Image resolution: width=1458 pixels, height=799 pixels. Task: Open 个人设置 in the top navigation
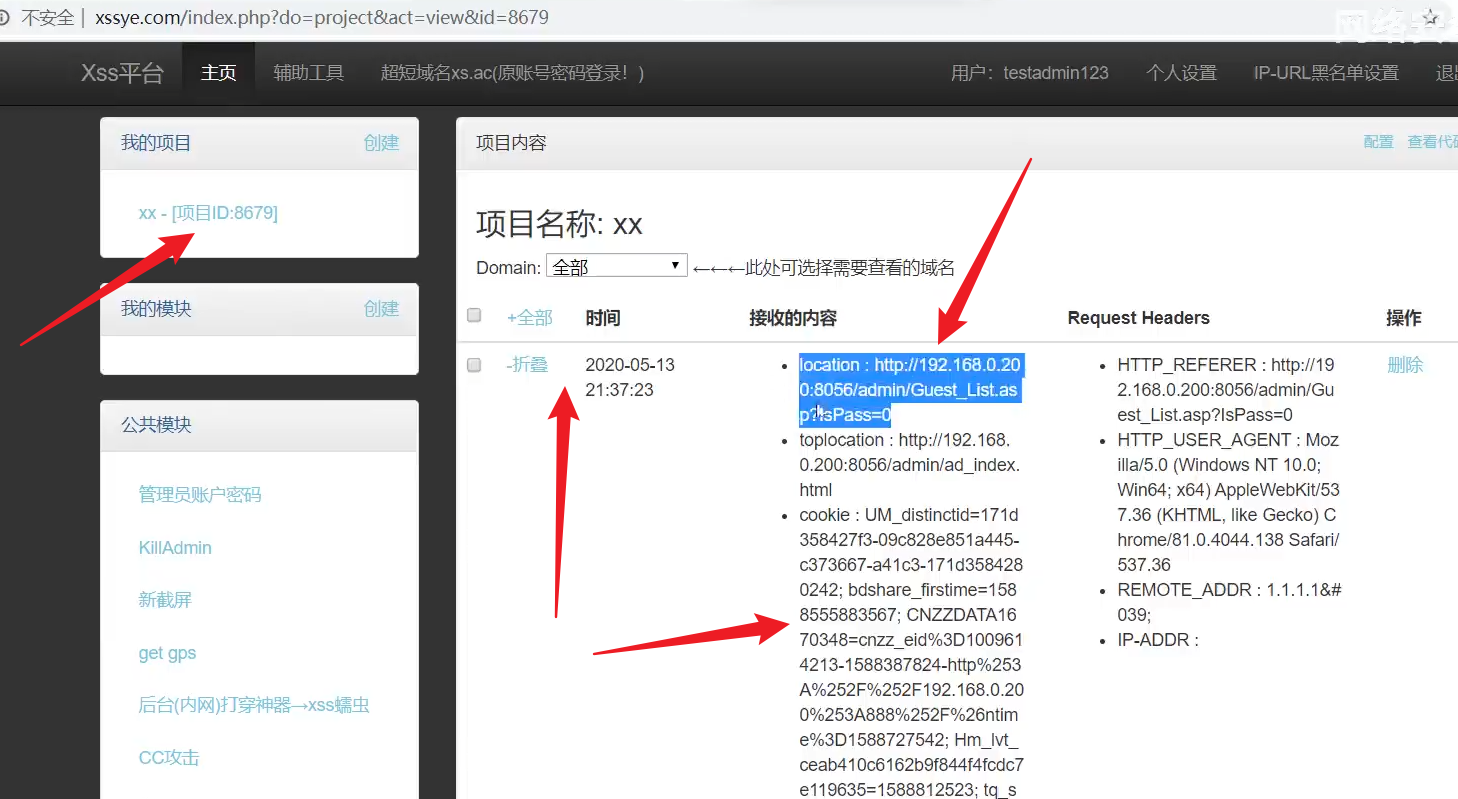click(x=1181, y=73)
